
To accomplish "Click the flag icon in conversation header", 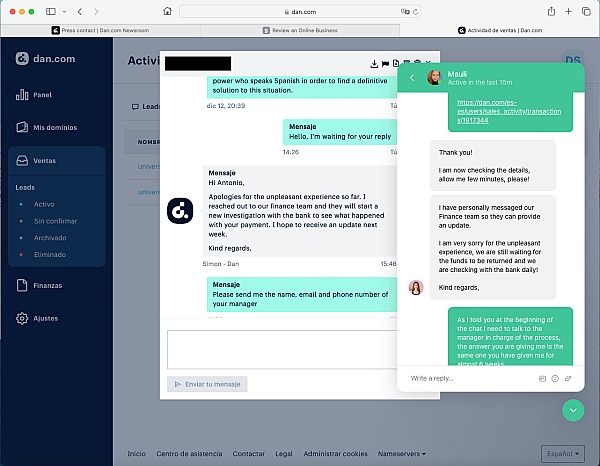I will [385, 64].
